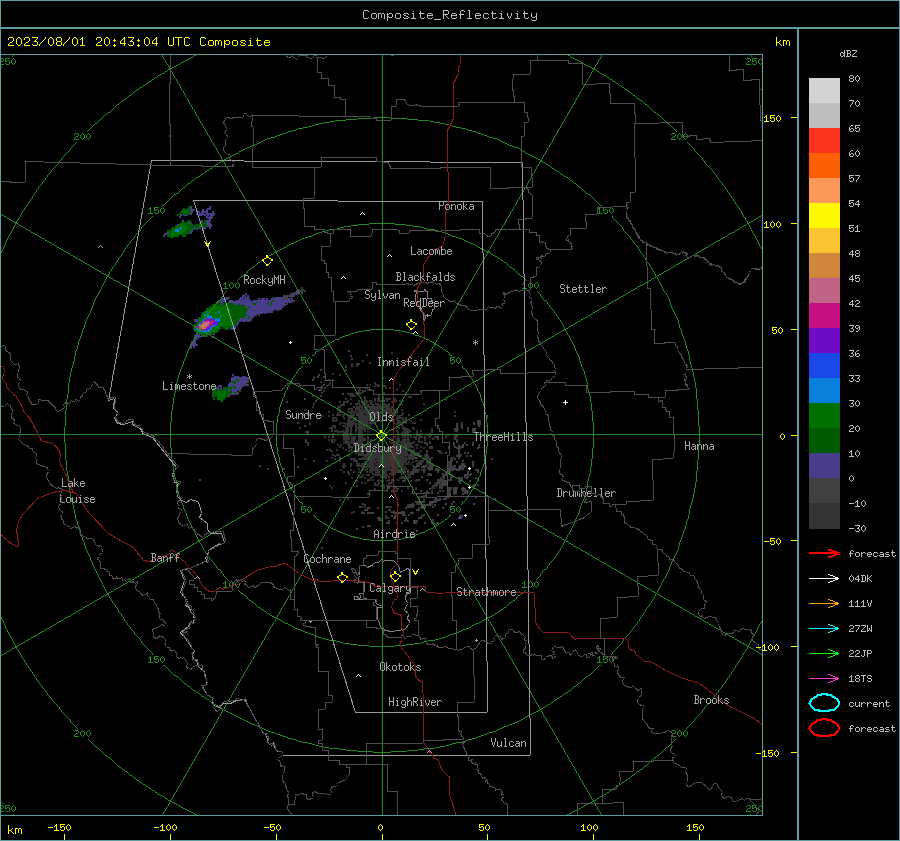Click the white 04DK arrow legend icon
The height and width of the screenshot is (841, 900).
[824, 579]
